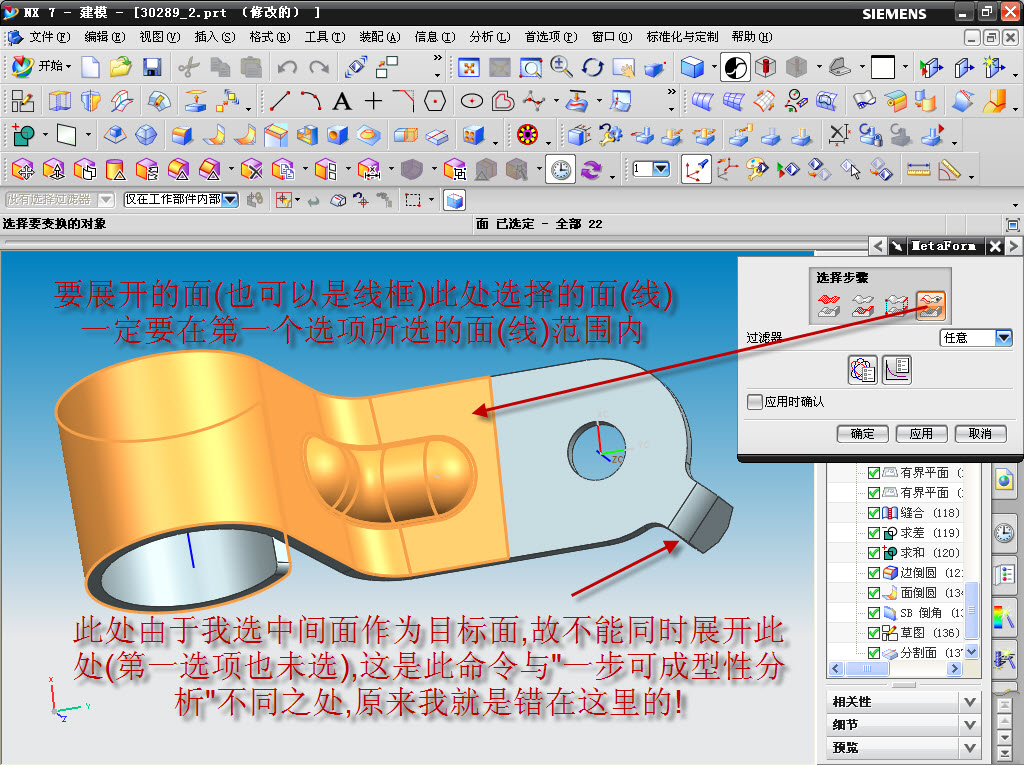
Task: Uncheck the 求和 (120) feature
Action: point(874,552)
